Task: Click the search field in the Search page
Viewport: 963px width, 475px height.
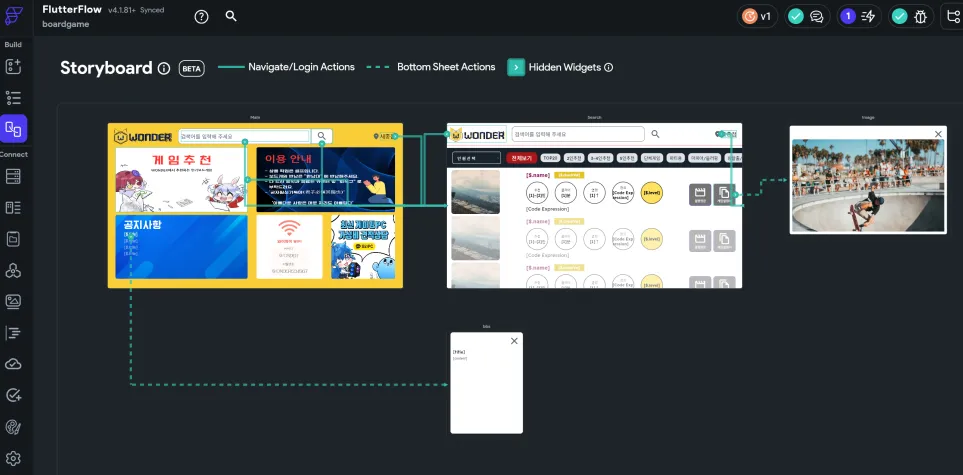Action: (x=577, y=134)
